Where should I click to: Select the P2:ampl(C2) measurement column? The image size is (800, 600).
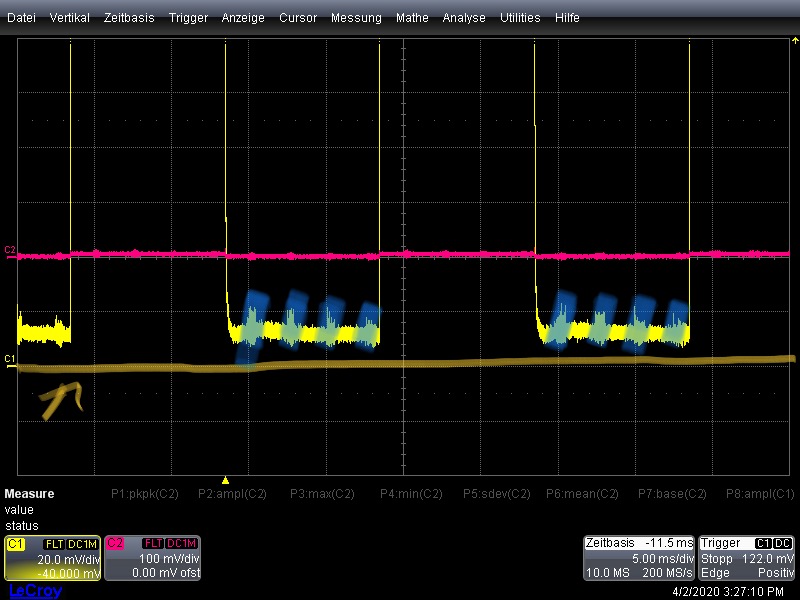point(232,494)
